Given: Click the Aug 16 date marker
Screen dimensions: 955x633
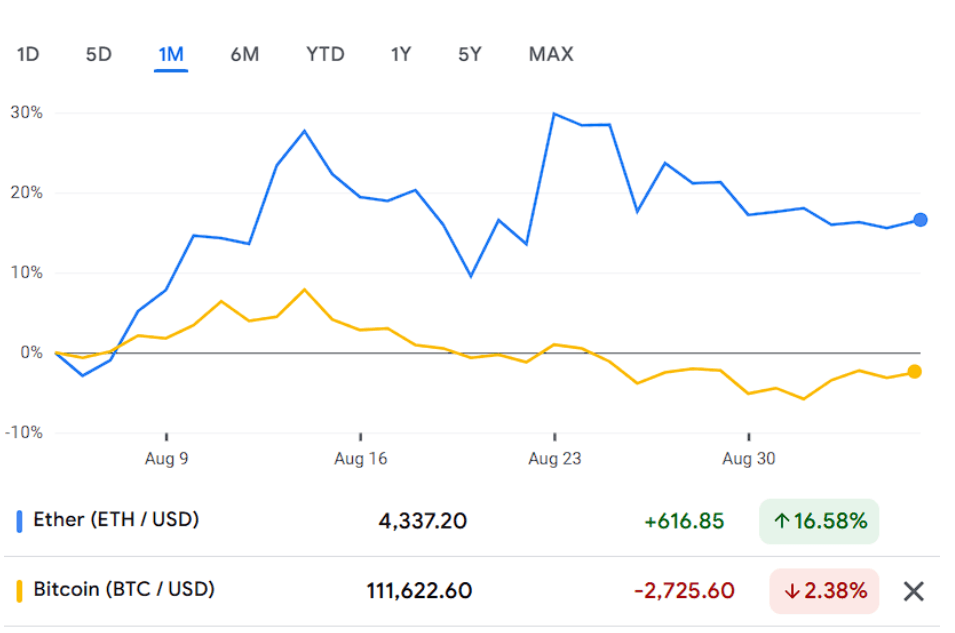Looking at the screenshot, I should 360,459.
